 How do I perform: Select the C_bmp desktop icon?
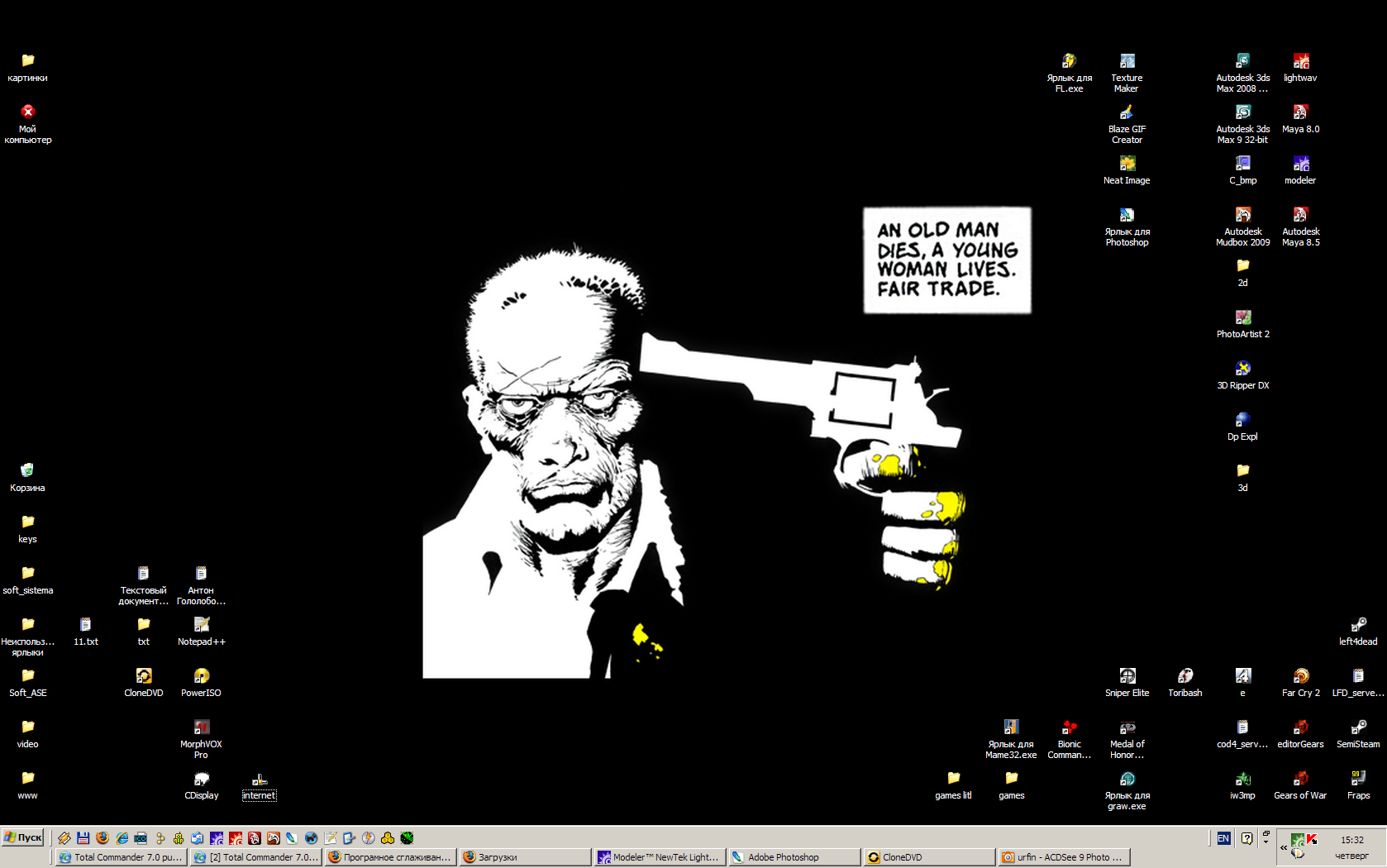tap(1242, 170)
